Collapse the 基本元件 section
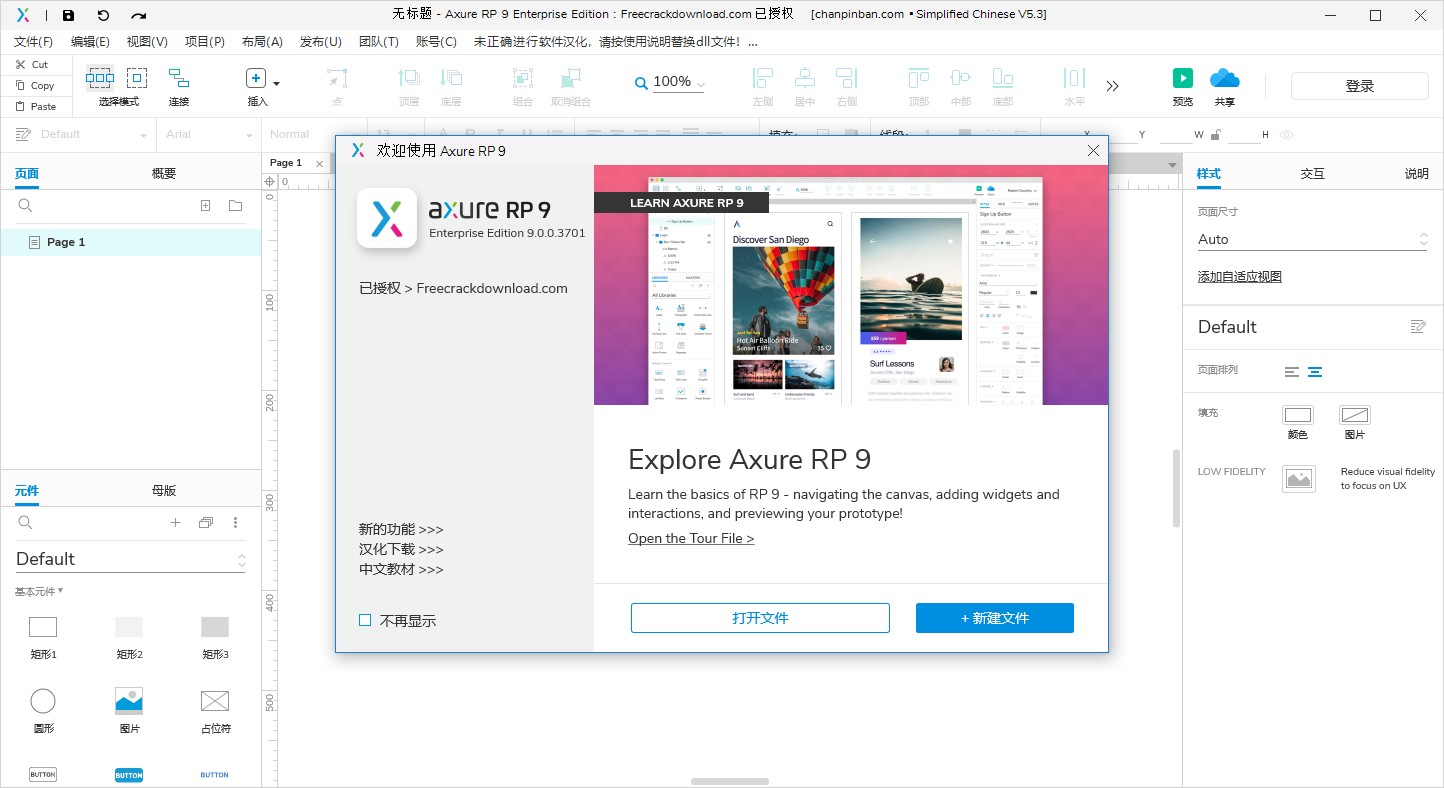 click(39, 591)
